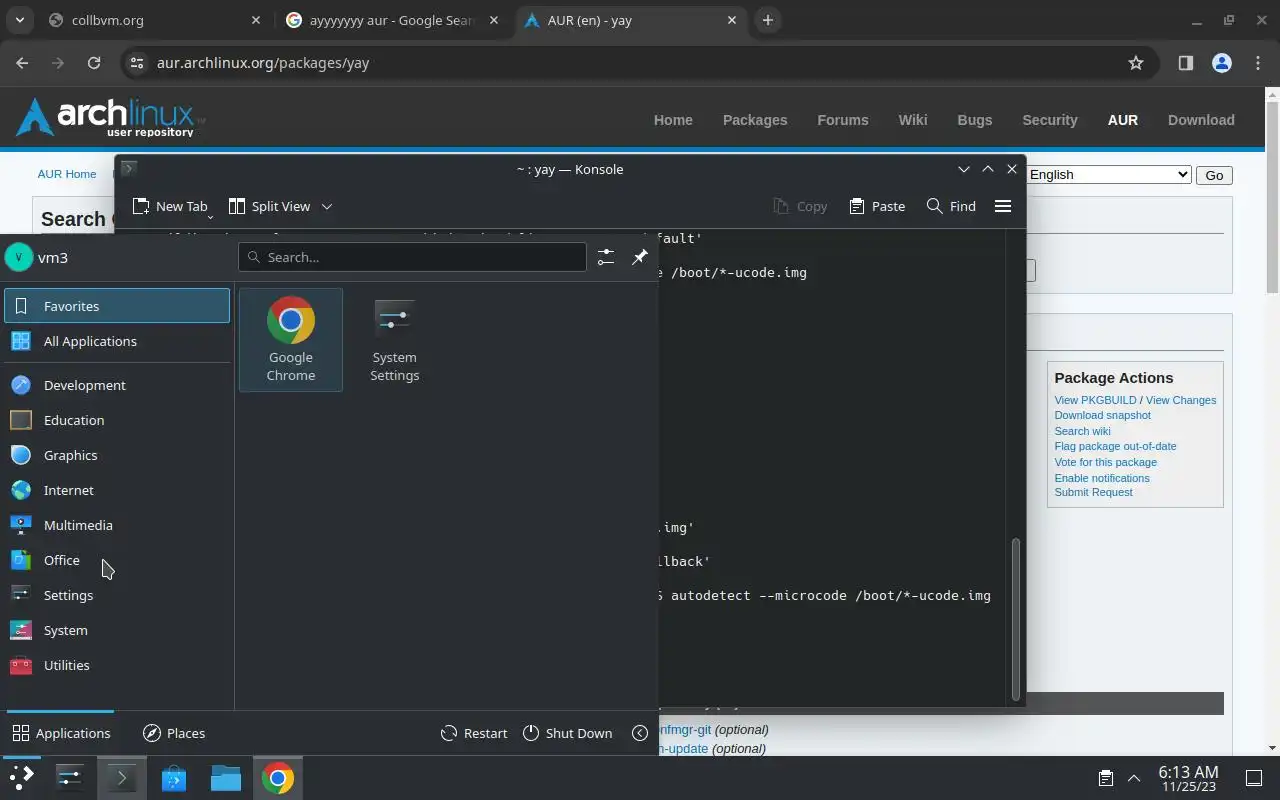Open Packages in Arch nav
The image size is (1280, 800).
coord(755,120)
